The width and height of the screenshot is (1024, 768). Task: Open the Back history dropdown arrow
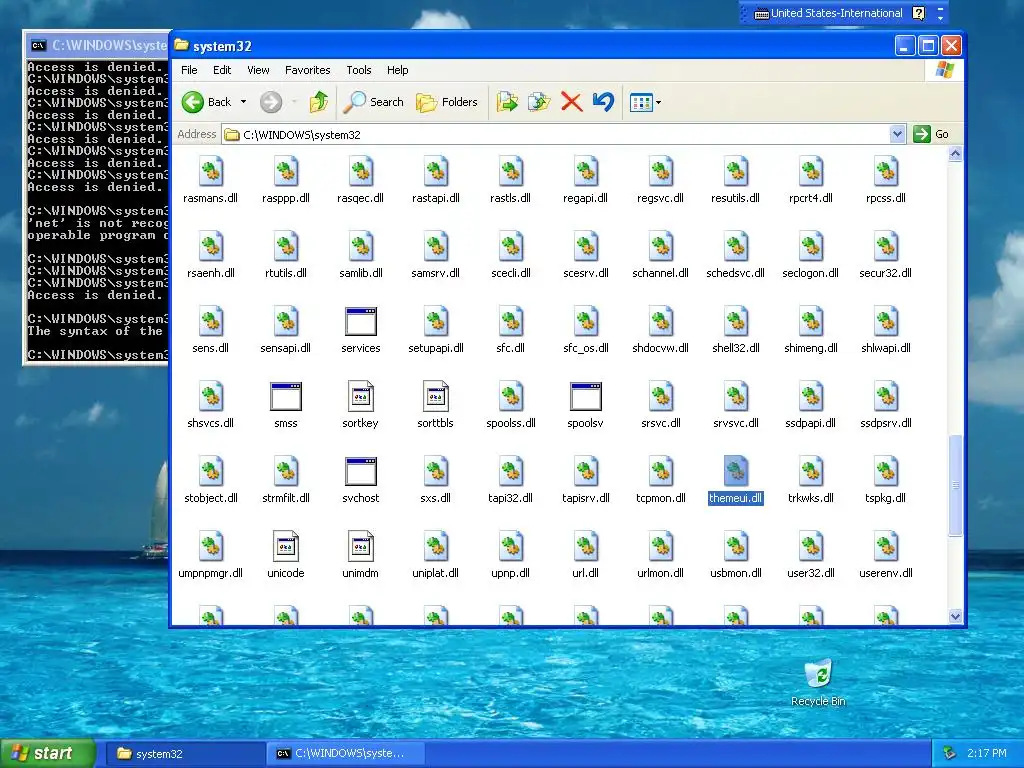coord(244,102)
